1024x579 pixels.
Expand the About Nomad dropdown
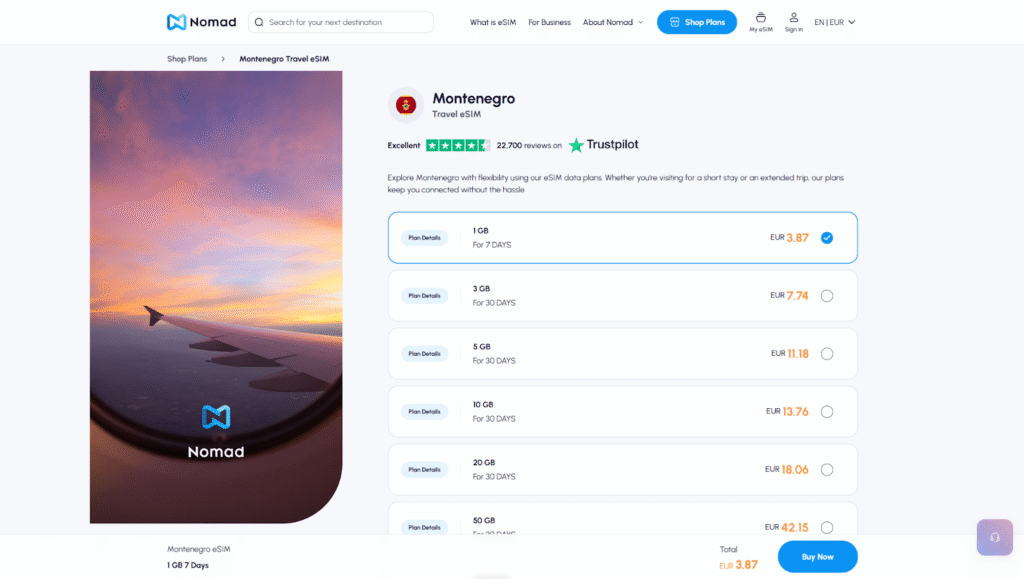612,21
